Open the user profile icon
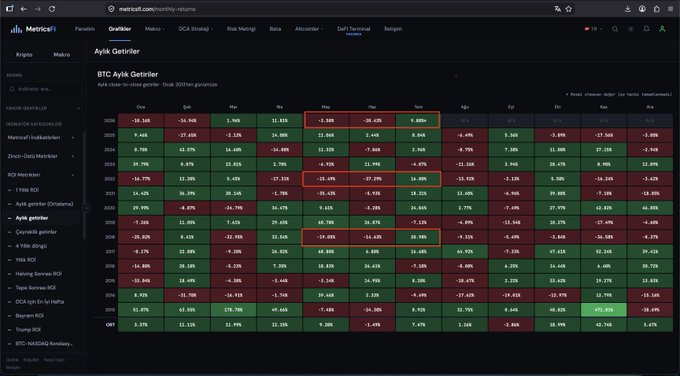This screenshot has height=376, width=680. 662,29
